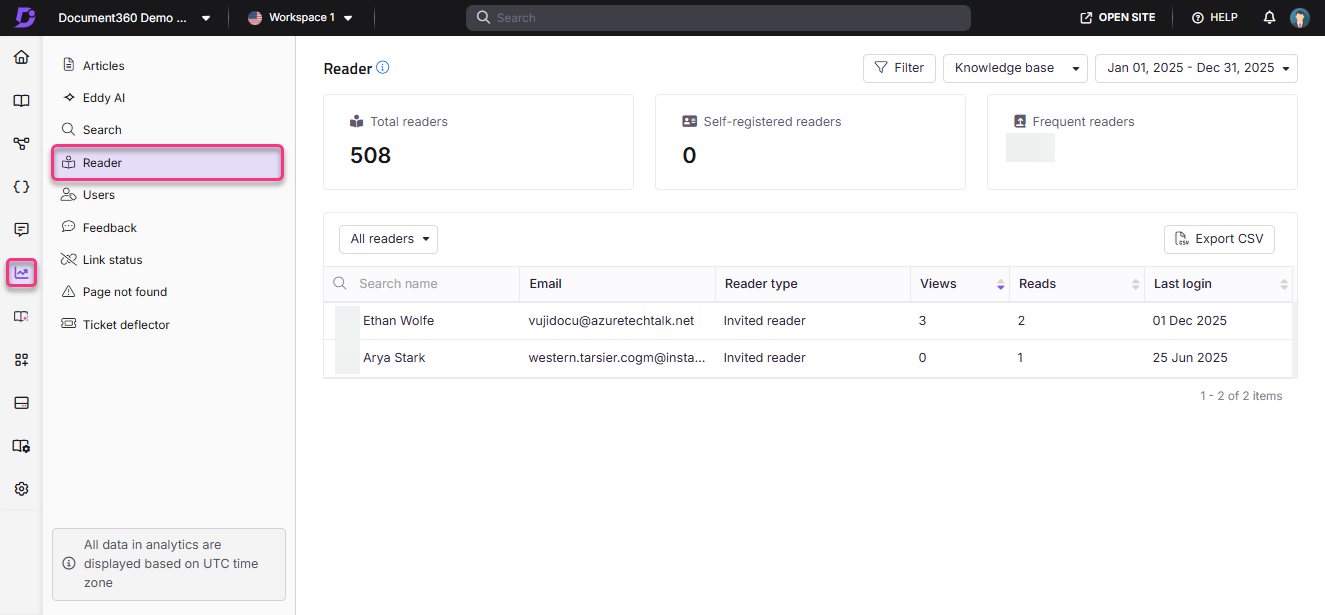This screenshot has height=615, width=1325.
Task: Open the API documentation braces icon
Action: [x=22, y=186]
